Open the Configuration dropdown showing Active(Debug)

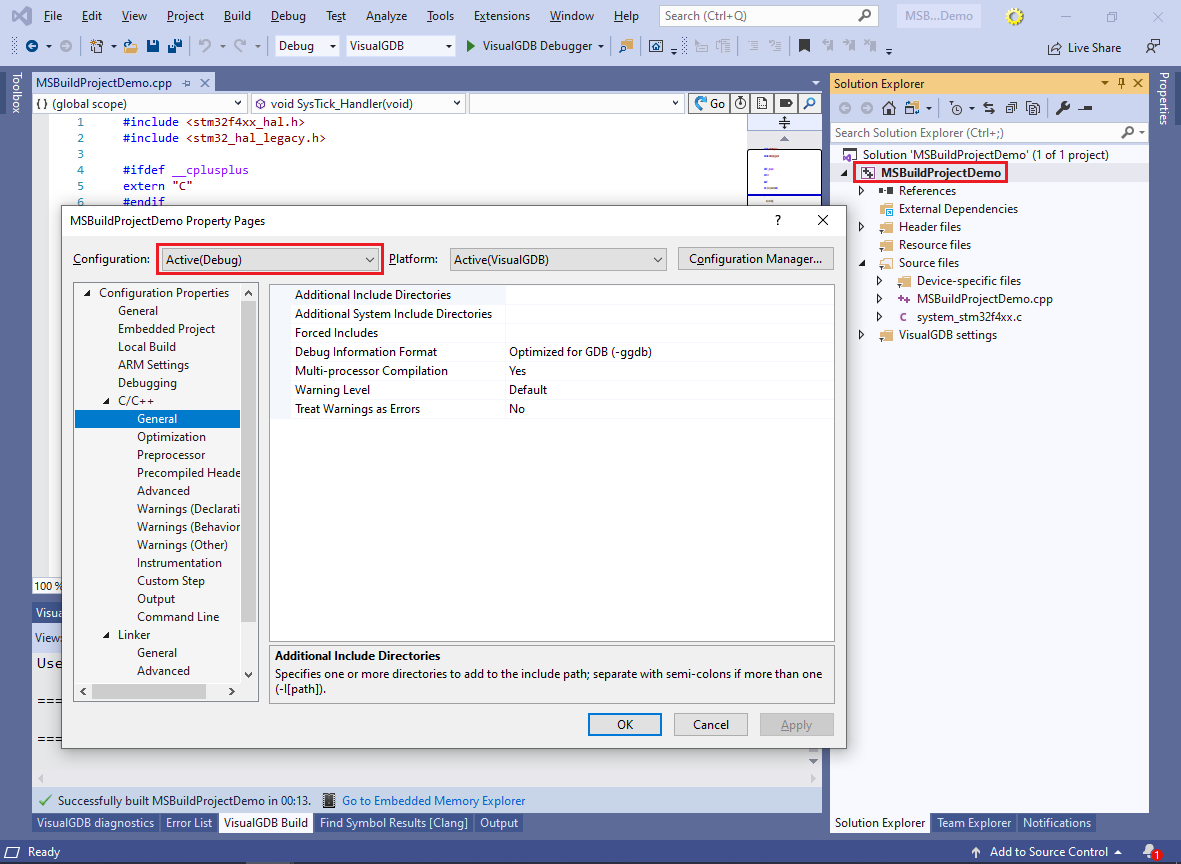click(269, 258)
